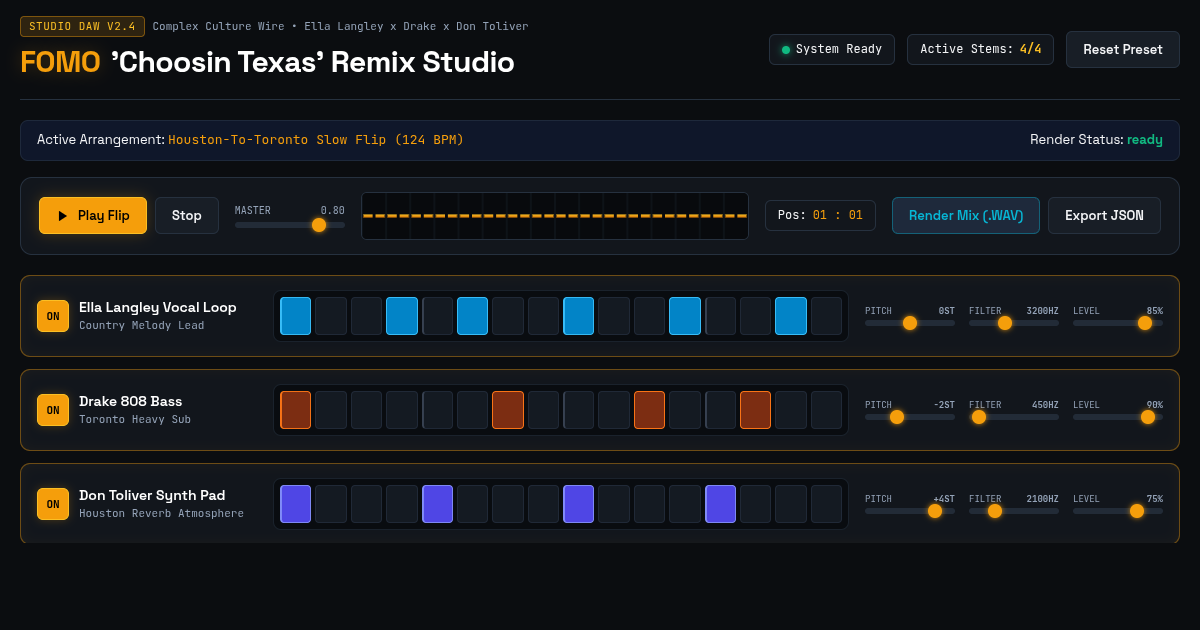Click the Render Status: ready label
This screenshot has height=630, width=1200.
[x=1096, y=140]
